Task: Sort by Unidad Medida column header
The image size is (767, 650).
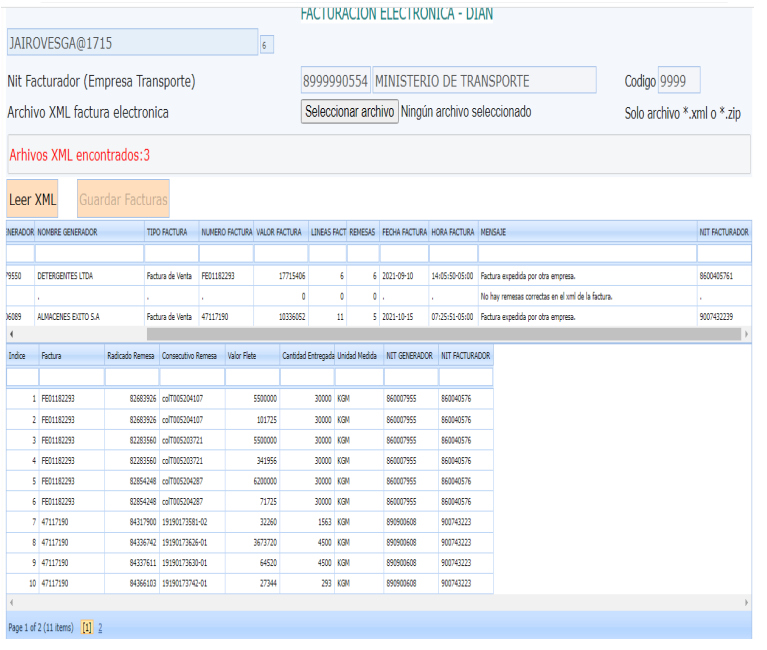Action: (360, 356)
